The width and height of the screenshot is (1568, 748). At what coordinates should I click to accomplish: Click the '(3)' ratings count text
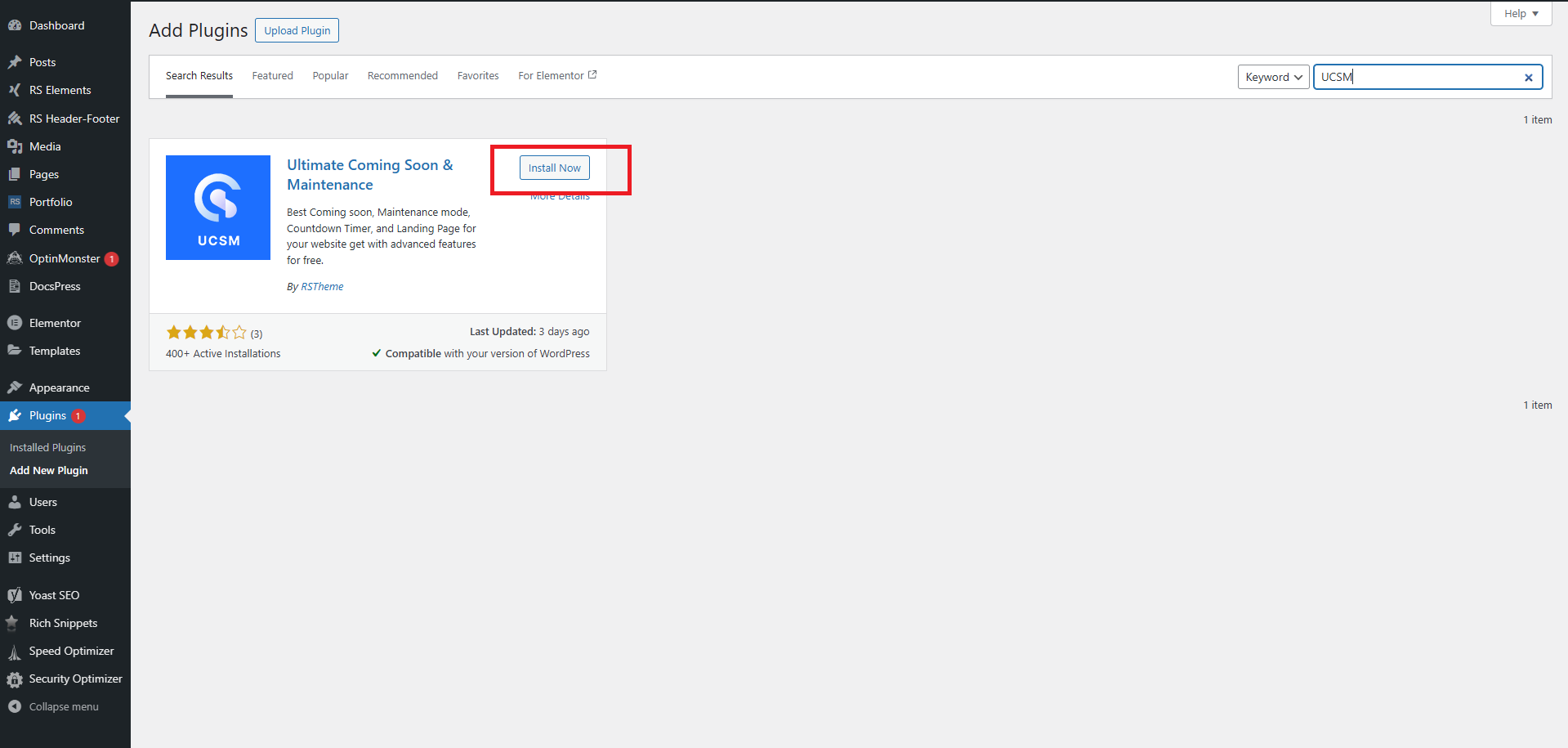coord(257,334)
